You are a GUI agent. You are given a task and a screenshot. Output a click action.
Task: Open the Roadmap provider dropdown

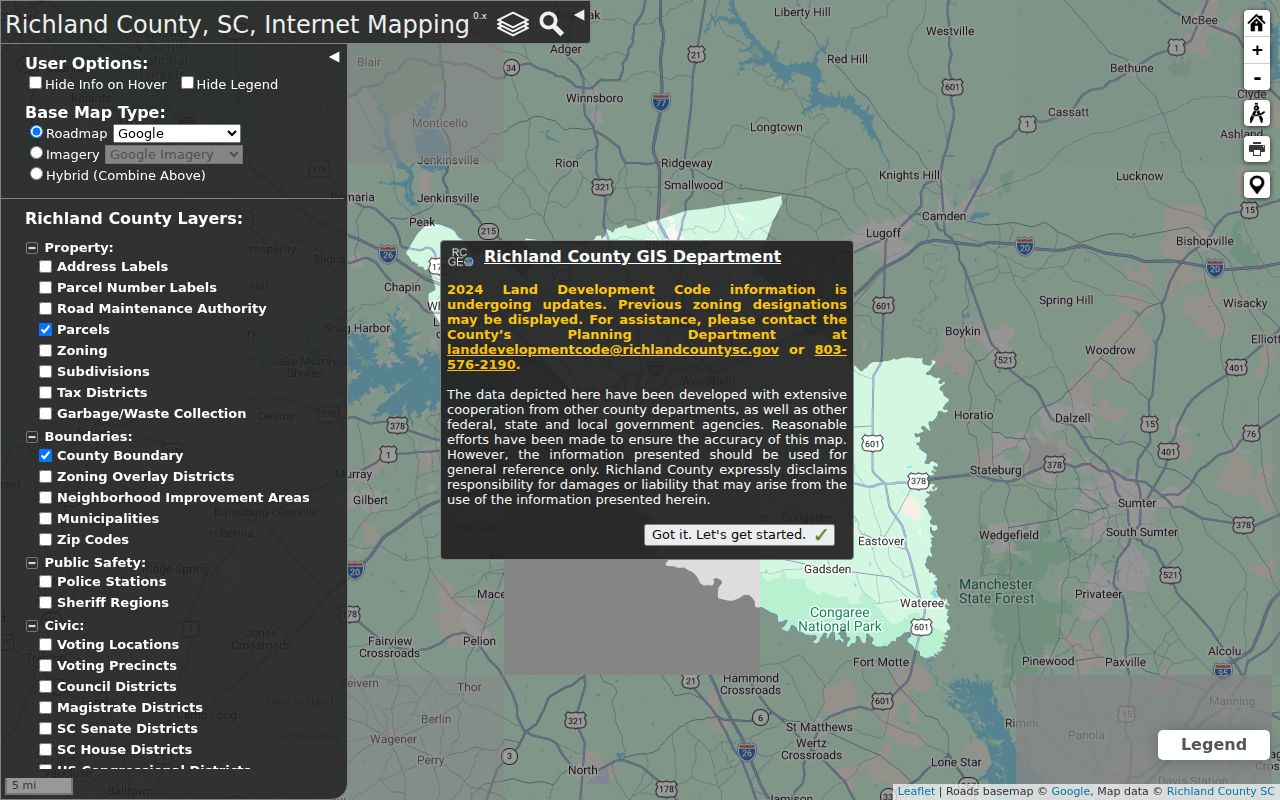tap(177, 133)
